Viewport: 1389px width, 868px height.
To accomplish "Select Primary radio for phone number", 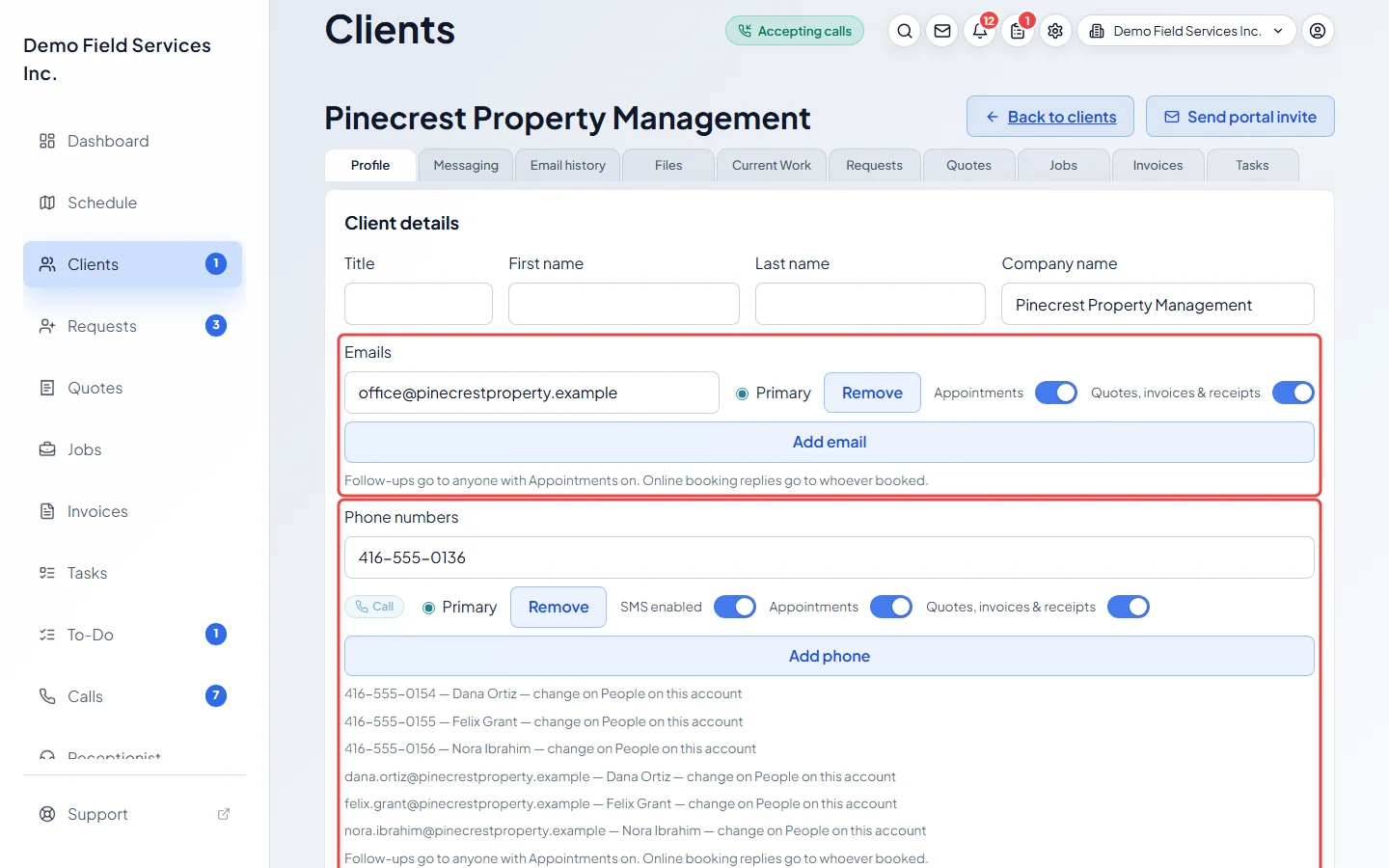I will click(428, 608).
